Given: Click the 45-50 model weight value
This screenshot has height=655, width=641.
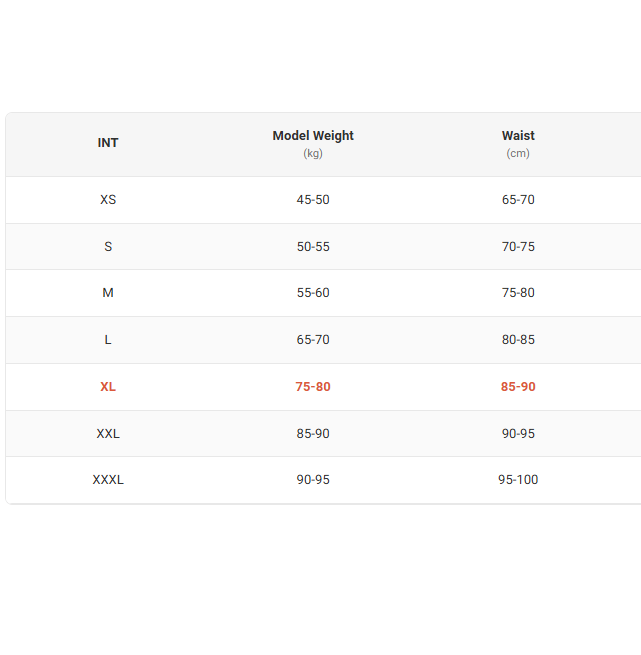Looking at the screenshot, I should click(x=313, y=200).
